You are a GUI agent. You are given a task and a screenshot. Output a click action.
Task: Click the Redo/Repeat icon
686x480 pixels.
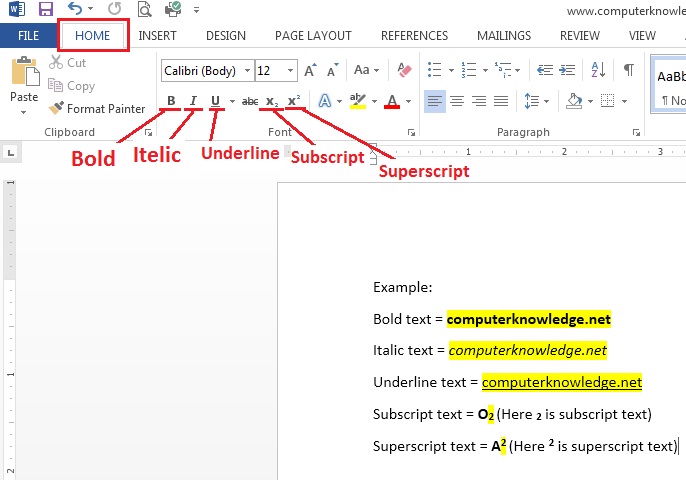(115, 8)
